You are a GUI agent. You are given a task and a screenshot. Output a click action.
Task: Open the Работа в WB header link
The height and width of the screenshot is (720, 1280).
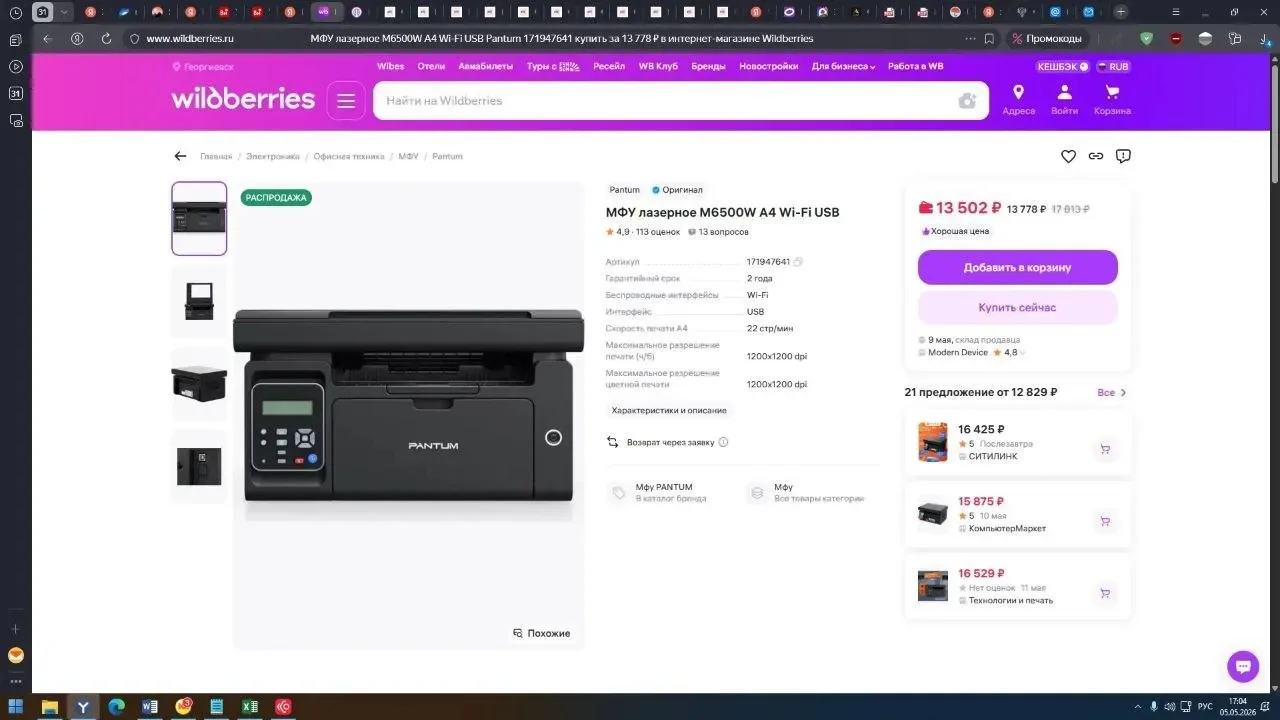916,67
